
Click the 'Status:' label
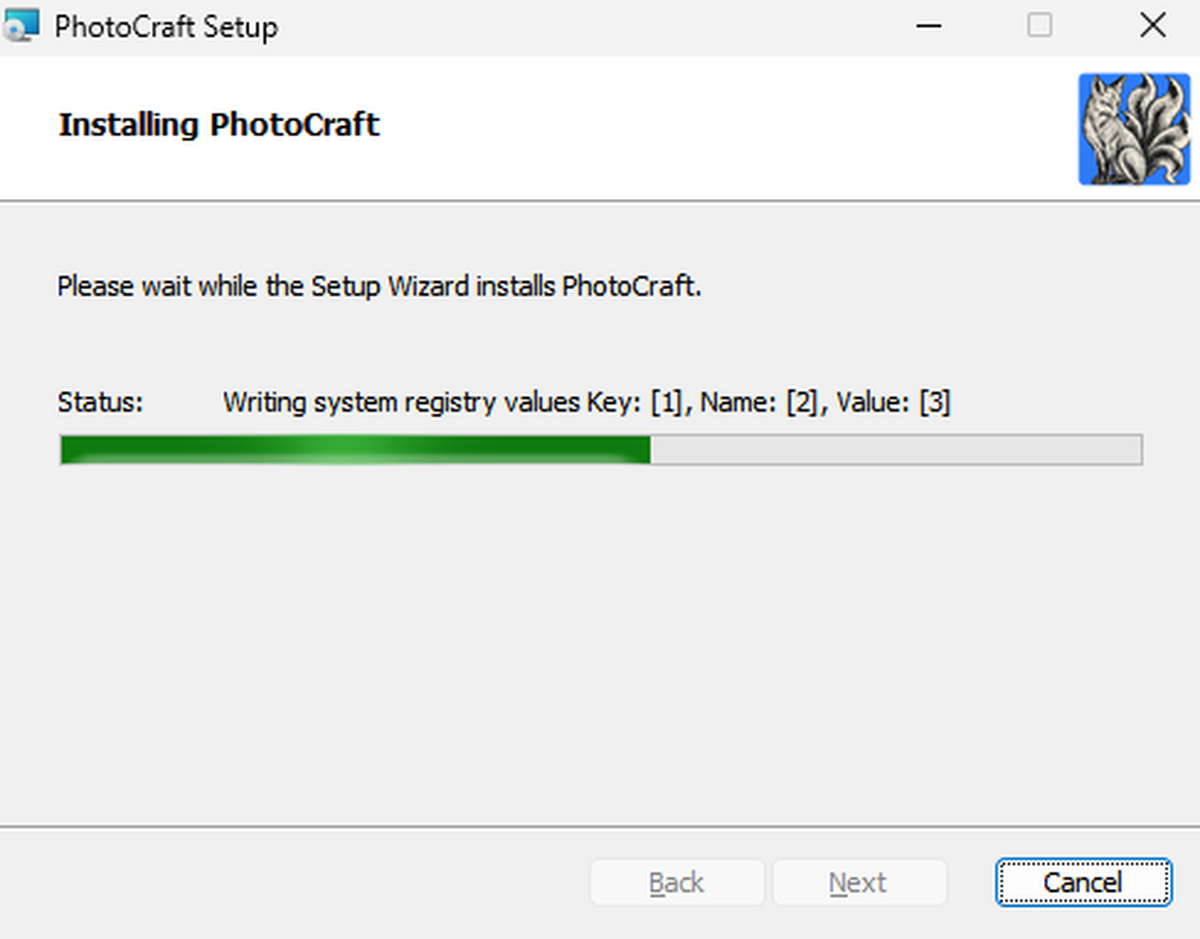tap(101, 402)
